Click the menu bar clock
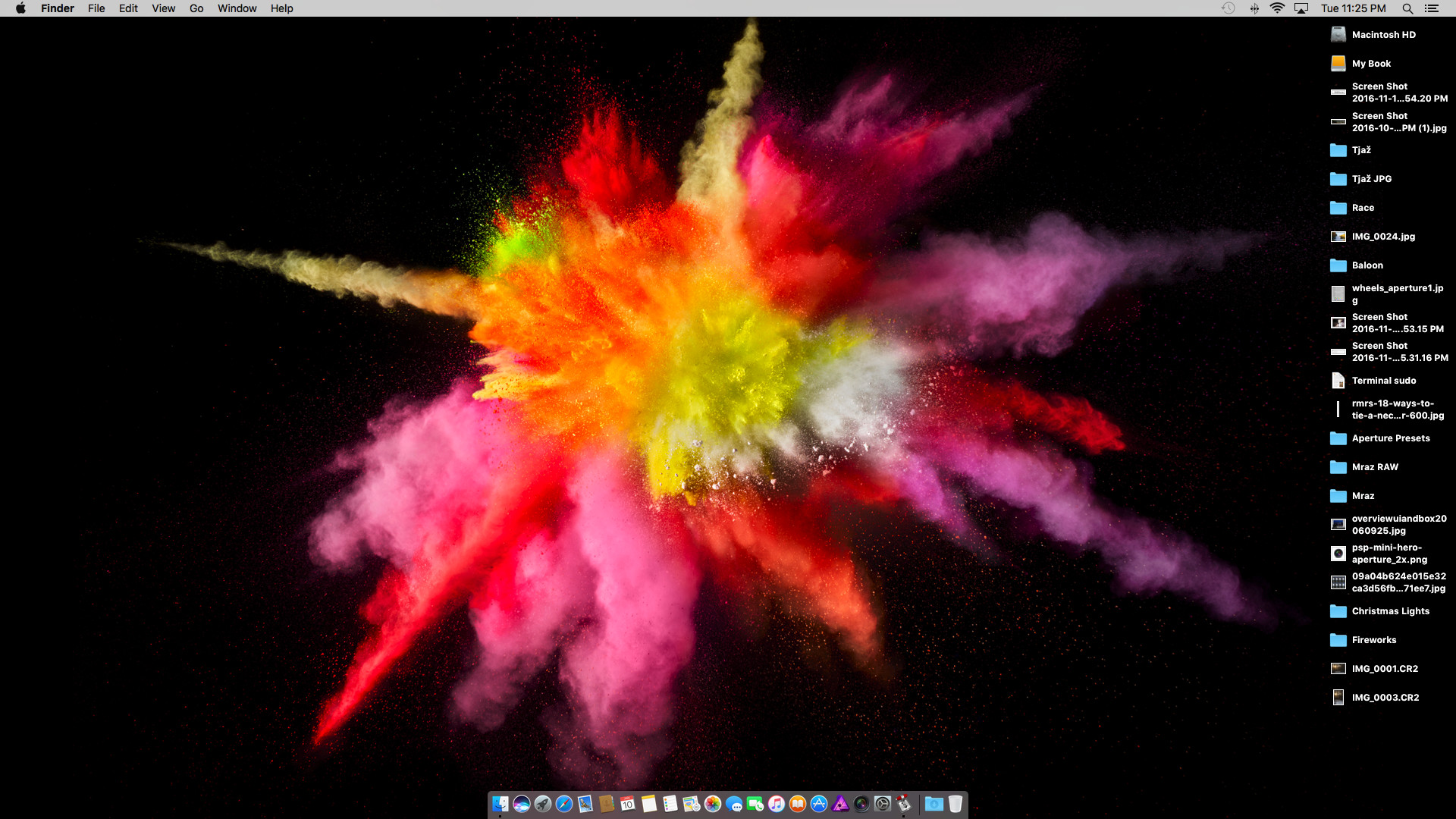 (x=1353, y=8)
